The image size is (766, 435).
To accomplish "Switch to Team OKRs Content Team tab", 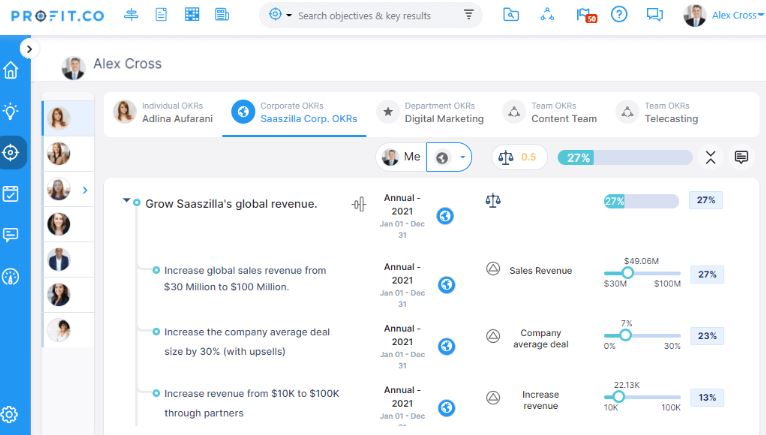I will point(550,112).
